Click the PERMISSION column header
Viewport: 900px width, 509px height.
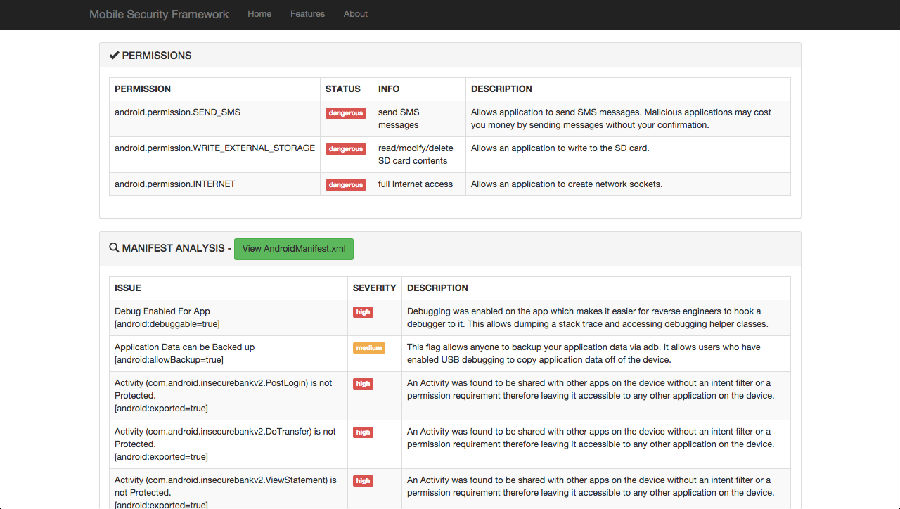pyautogui.click(x=142, y=89)
